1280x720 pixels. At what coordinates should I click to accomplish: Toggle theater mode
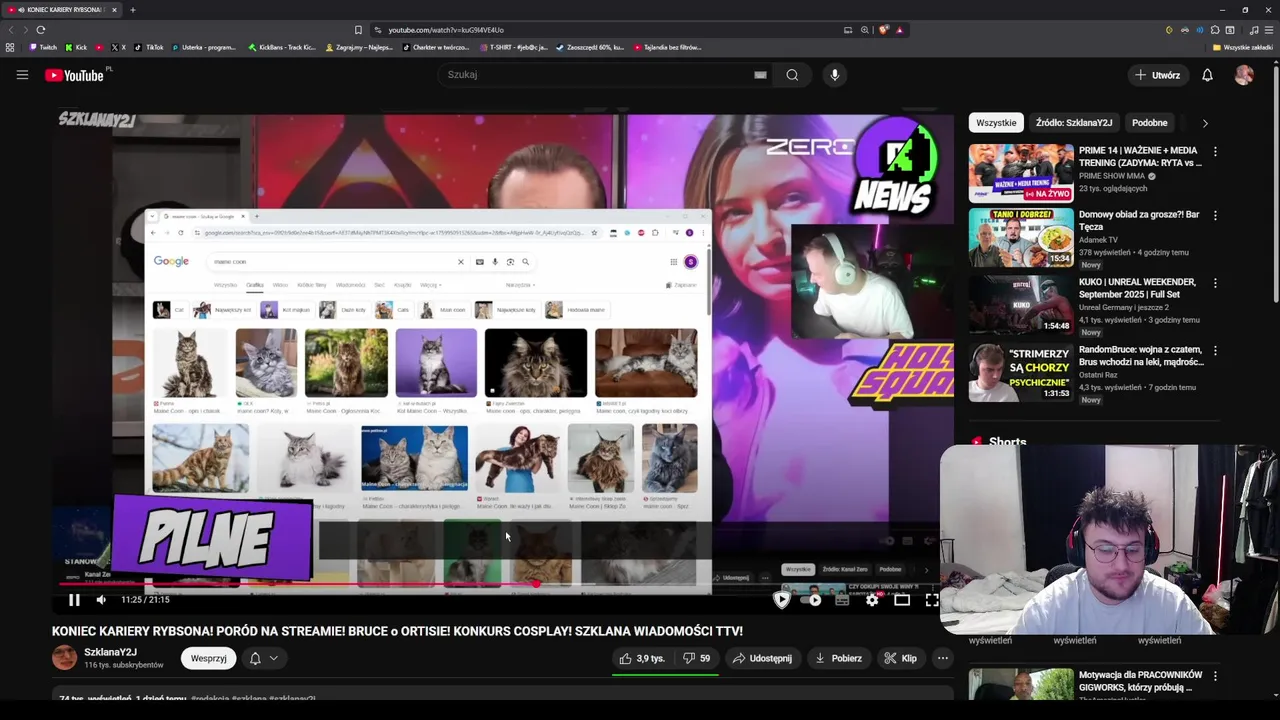coord(902,600)
